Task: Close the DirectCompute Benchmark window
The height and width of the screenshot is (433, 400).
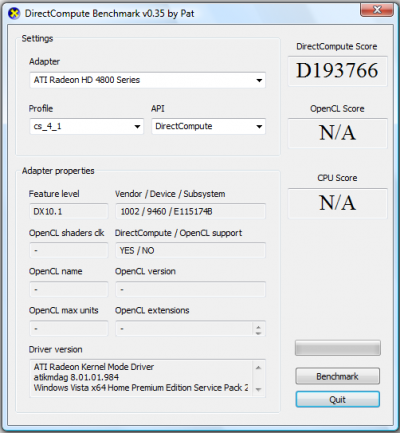Action: (377, 10)
